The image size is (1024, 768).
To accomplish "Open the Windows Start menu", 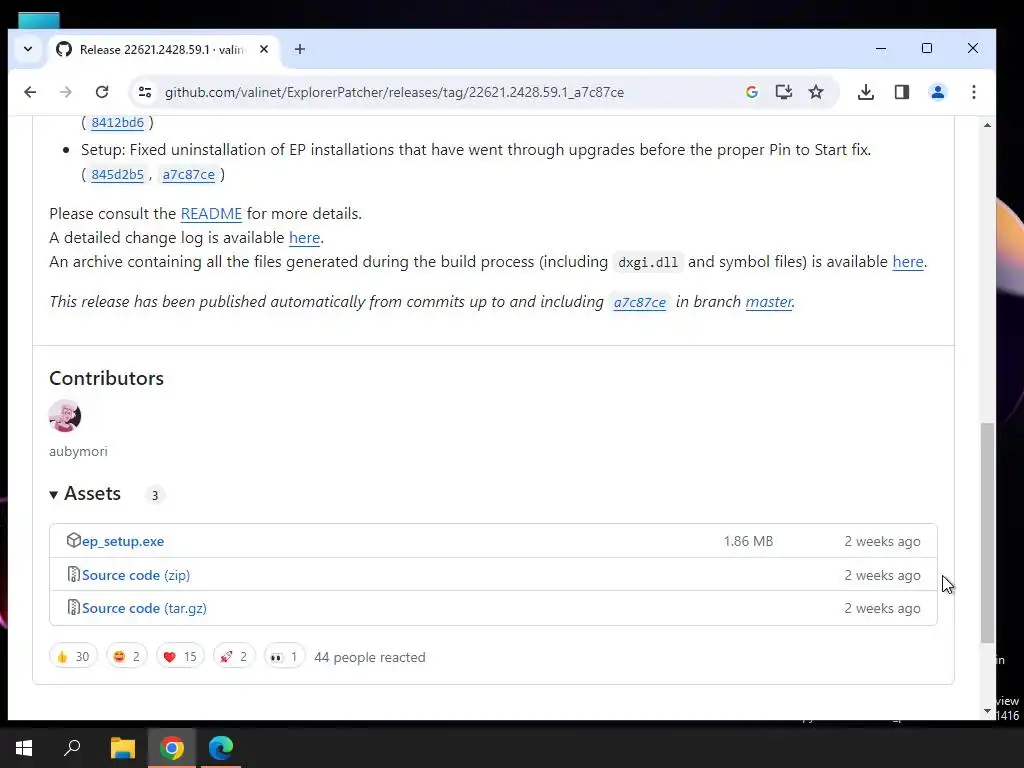I will (x=24, y=748).
